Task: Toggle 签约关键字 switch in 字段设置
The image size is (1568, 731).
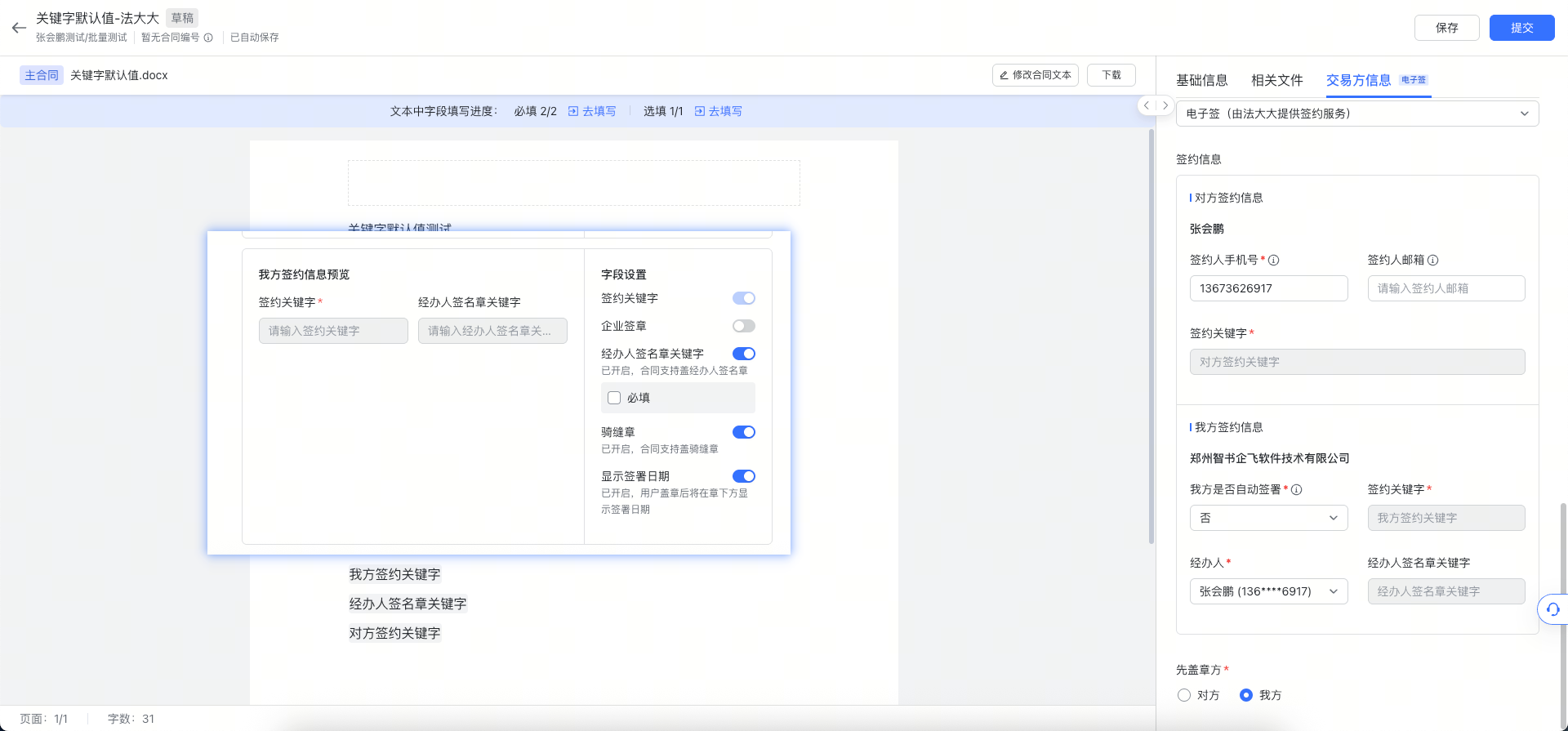Action: 743,298
